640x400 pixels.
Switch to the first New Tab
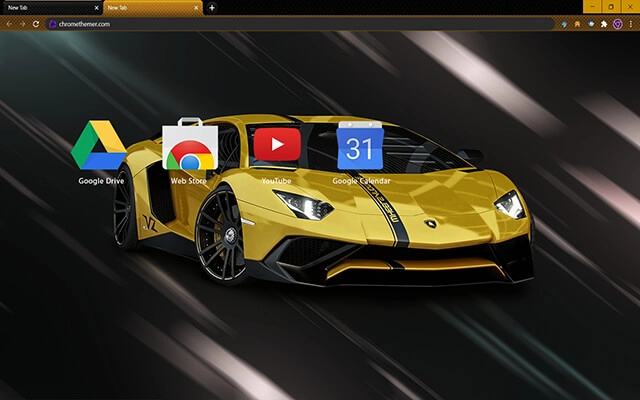point(51,8)
